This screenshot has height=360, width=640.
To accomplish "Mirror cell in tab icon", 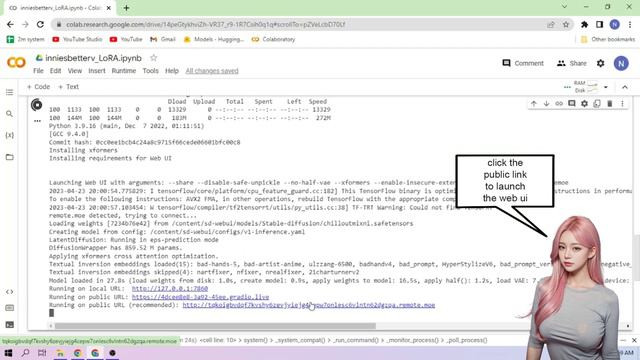I will click(597, 104).
